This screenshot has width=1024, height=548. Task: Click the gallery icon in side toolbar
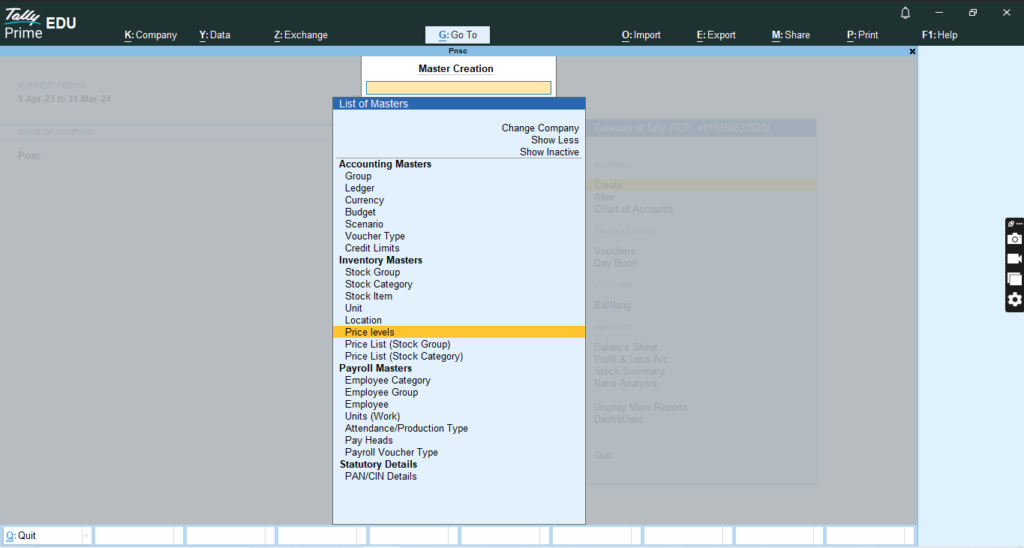1014,279
